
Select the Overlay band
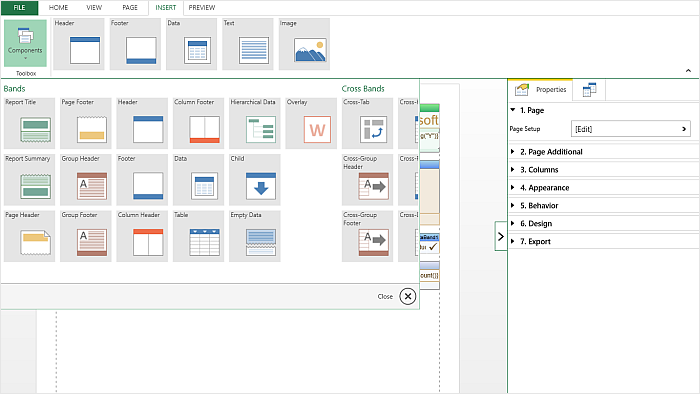click(x=311, y=123)
